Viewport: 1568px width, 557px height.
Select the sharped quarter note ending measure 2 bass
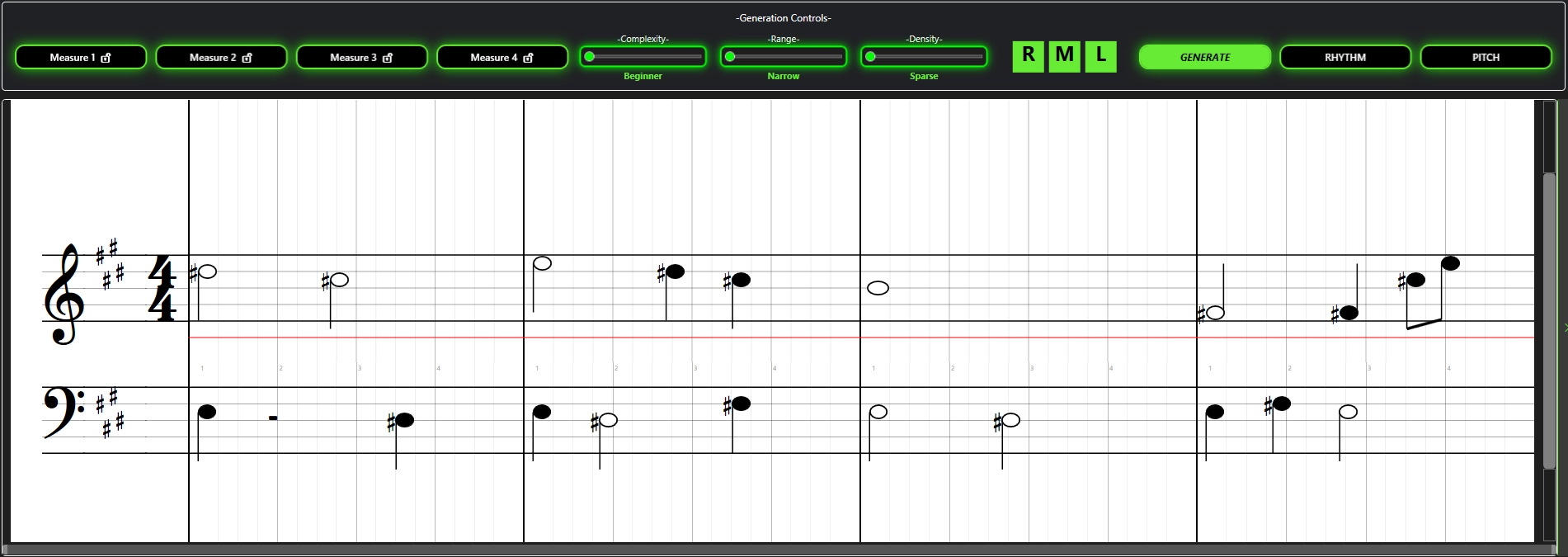coord(741,404)
